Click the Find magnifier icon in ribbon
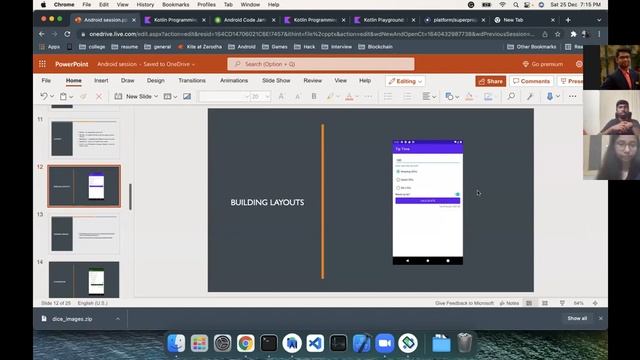Image resolution: width=640 pixels, height=360 pixels. click(x=511, y=96)
